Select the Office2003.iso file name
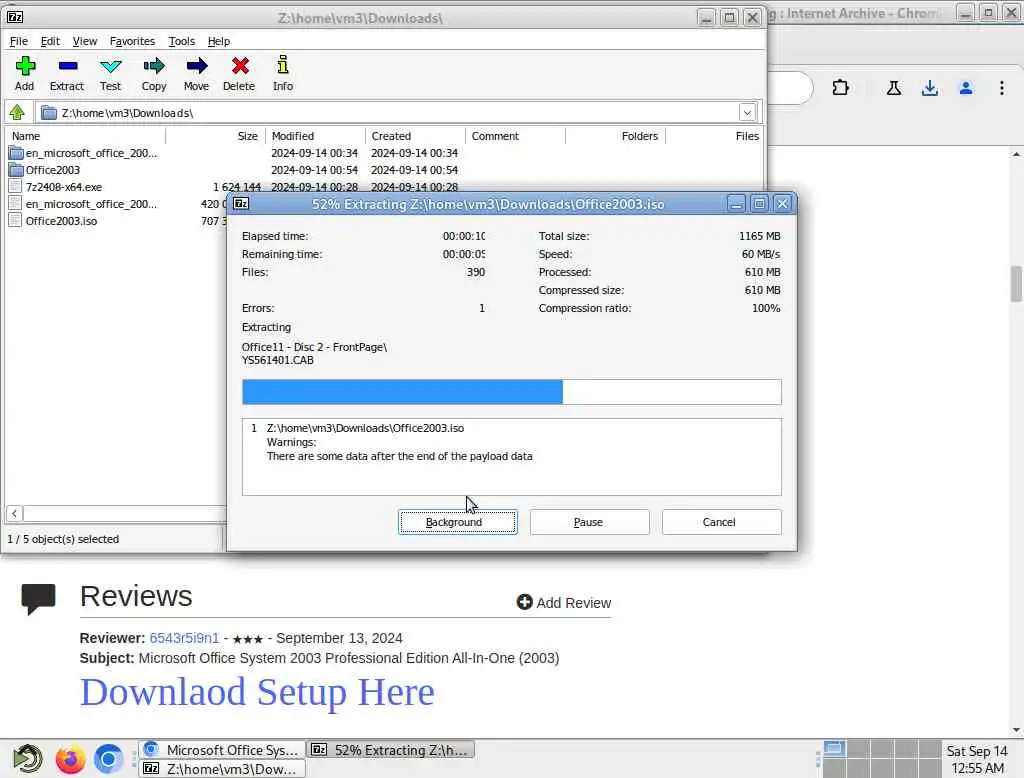Screen dimensions: 1024x778 [61, 221]
